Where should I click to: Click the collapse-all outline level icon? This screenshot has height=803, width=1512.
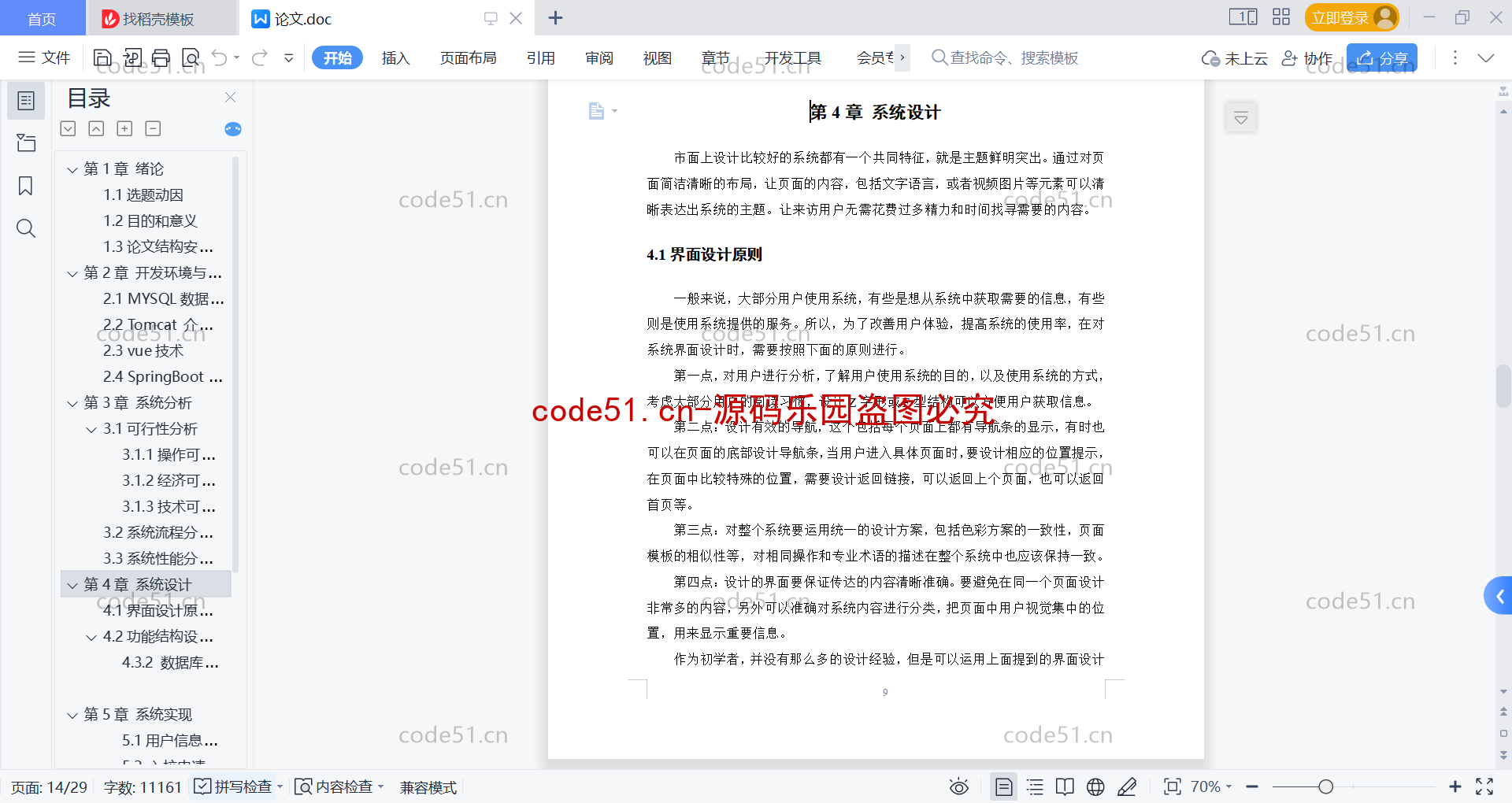click(96, 128)
